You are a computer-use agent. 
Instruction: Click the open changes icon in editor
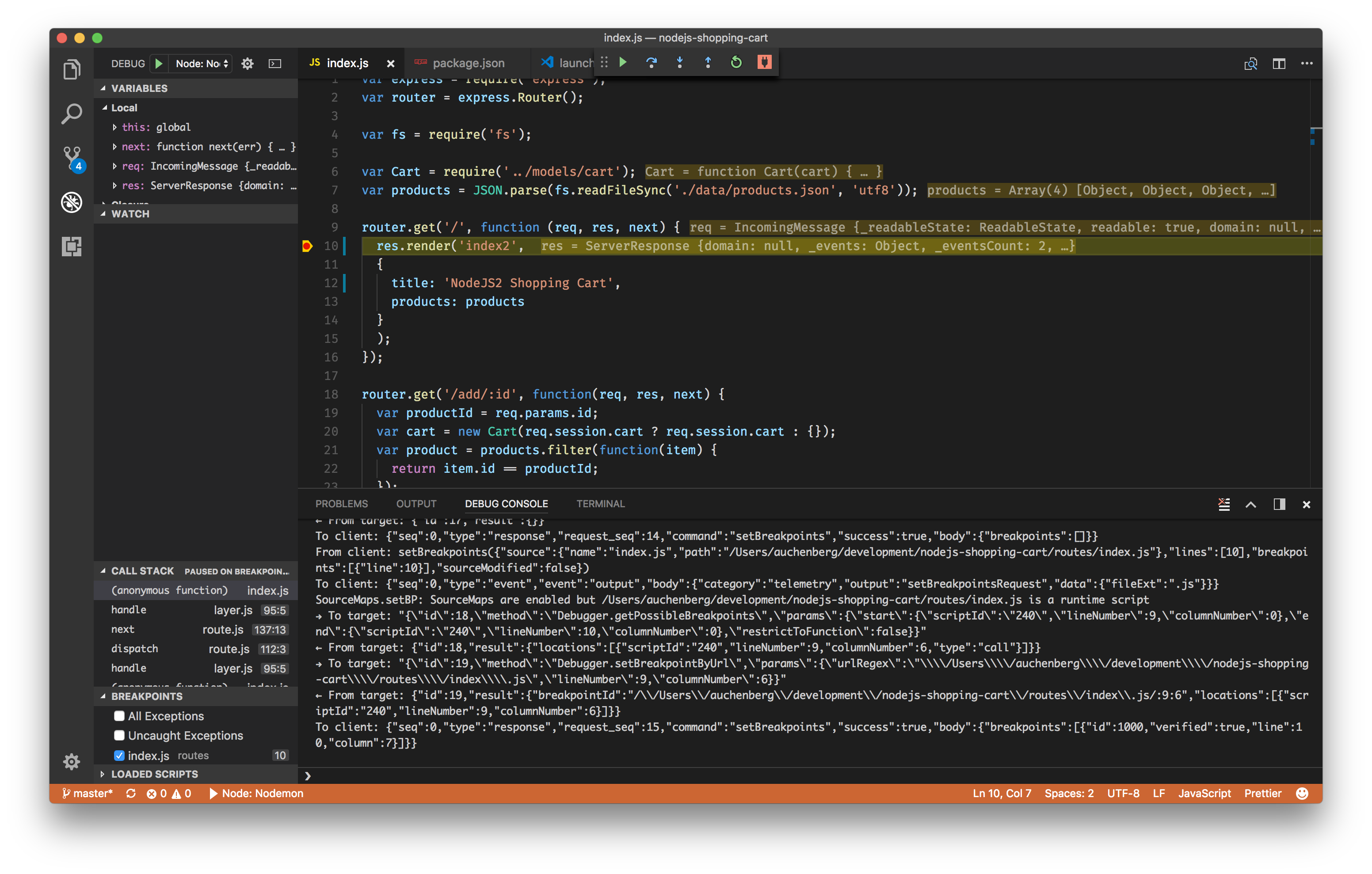coord(1250,63)
